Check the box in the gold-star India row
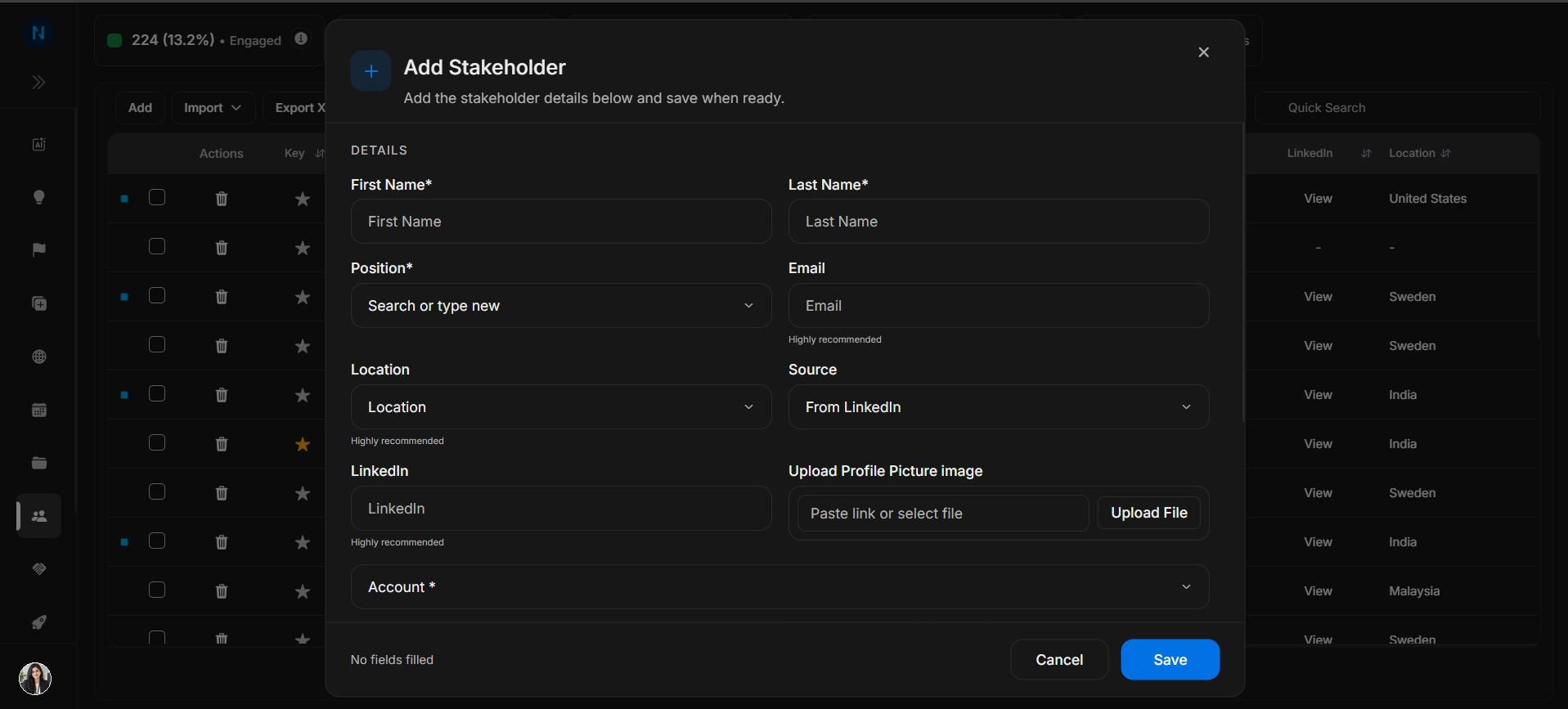 [157, 442]
